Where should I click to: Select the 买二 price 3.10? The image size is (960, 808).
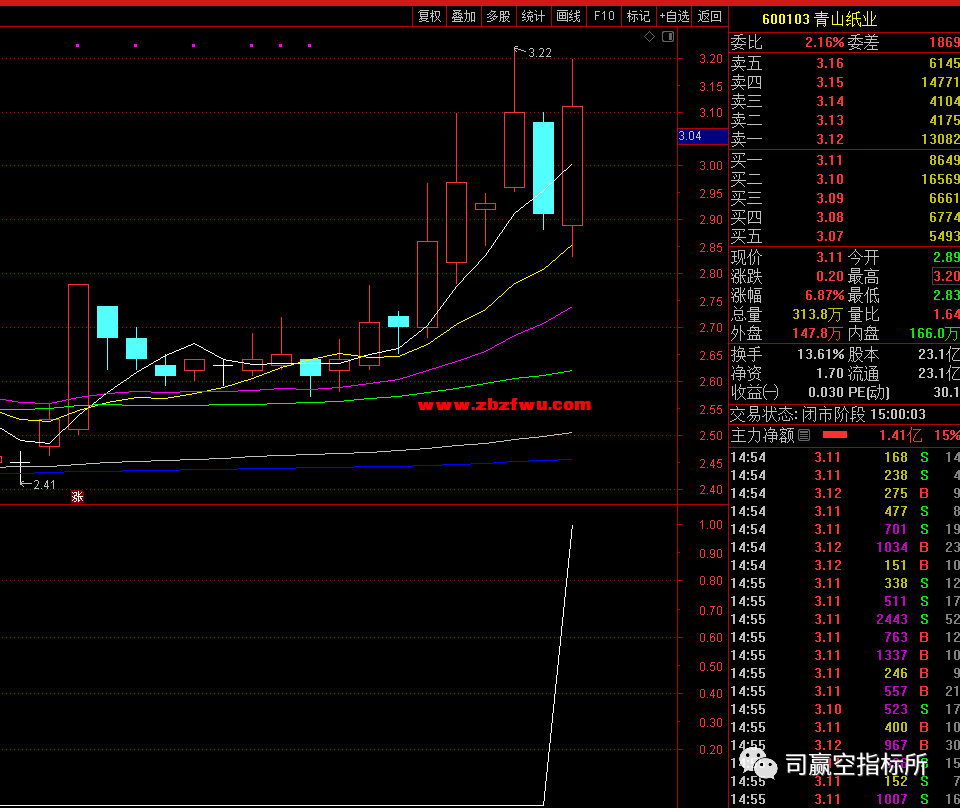click(830, 179)
